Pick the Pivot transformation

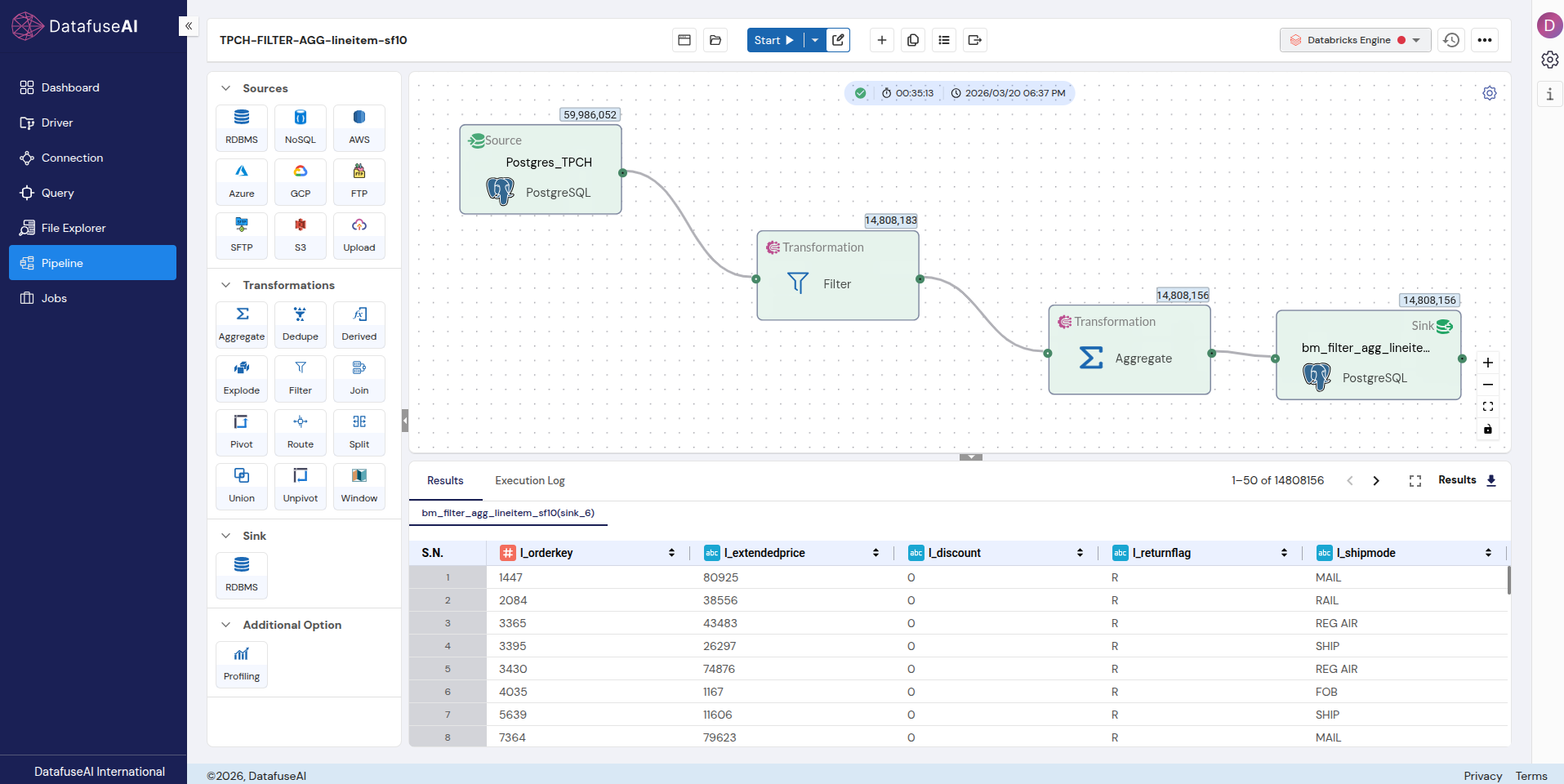tap(242, 432)
